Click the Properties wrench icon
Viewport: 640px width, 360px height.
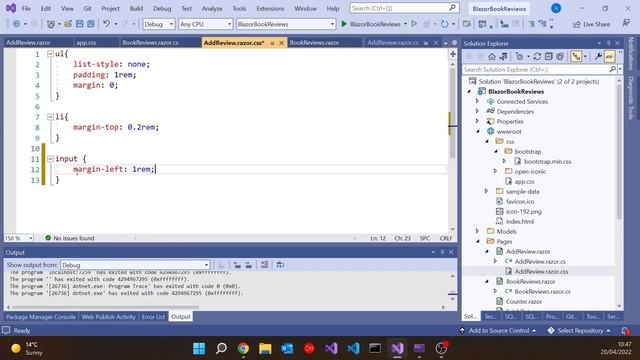(598, 56)
